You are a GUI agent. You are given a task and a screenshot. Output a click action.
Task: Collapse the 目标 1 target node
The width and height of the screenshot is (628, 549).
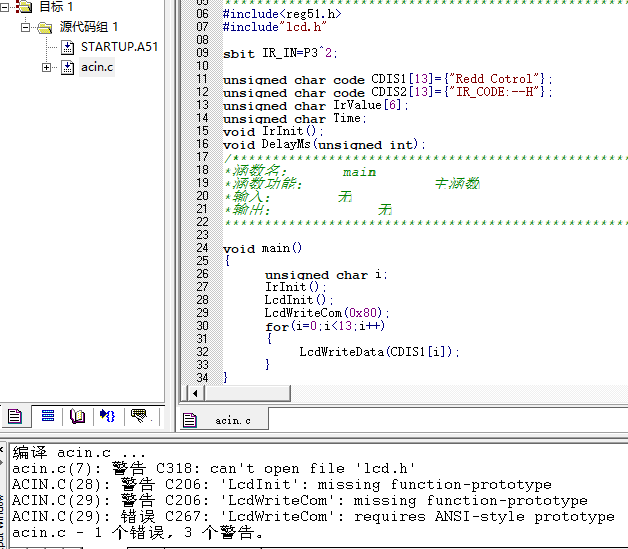(x=4, y=7)
